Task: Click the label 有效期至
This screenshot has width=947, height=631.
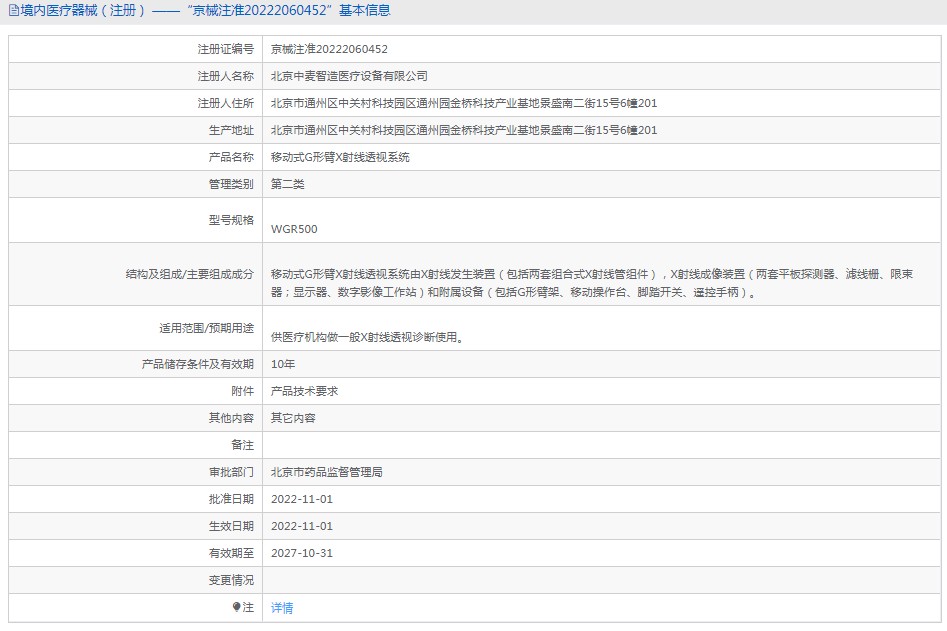Action: click(231, 553)
